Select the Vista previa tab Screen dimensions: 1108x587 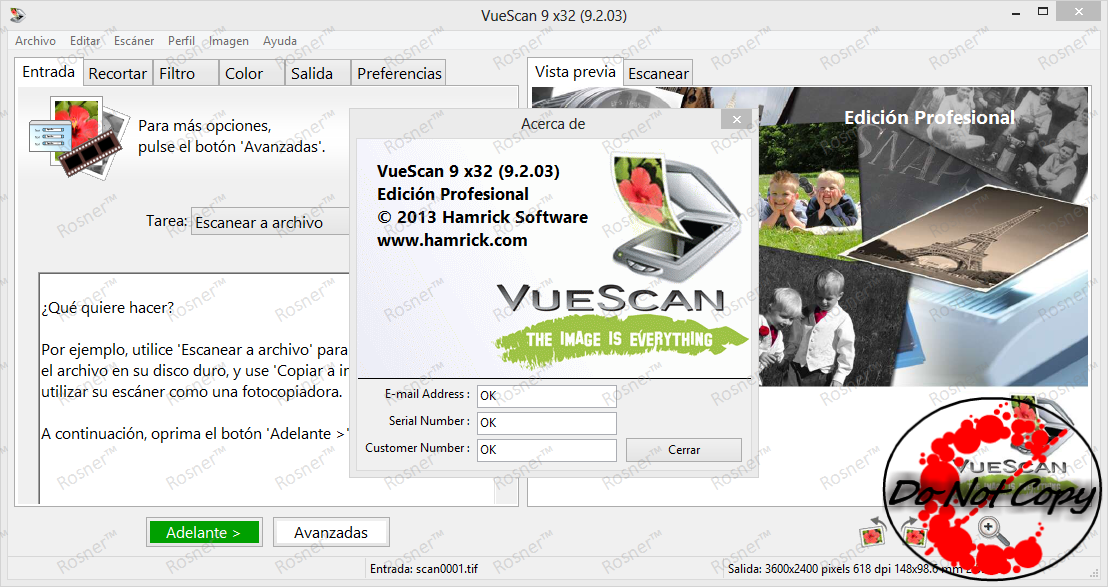575,72
